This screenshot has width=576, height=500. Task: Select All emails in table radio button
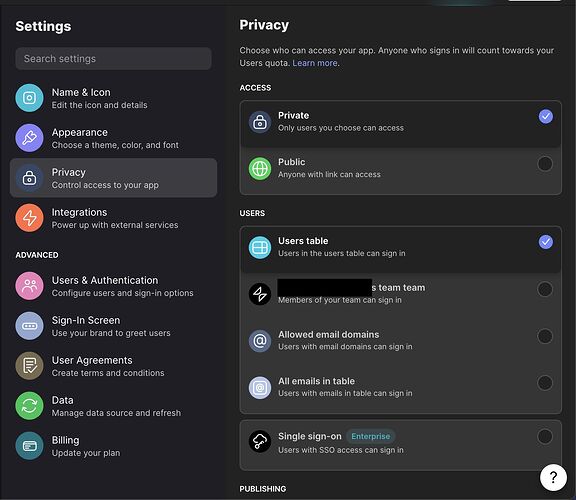pos(545,382)
